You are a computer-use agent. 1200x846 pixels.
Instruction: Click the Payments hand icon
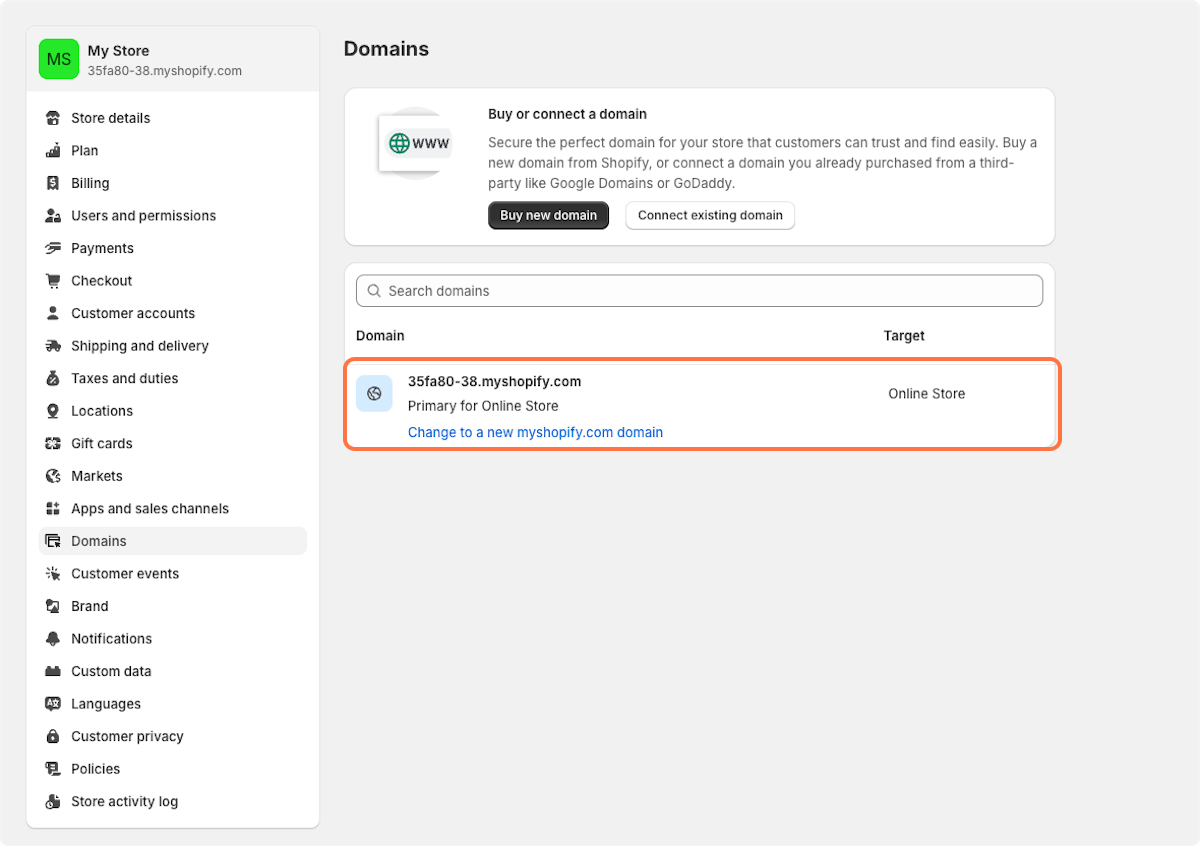pyautogui.click(x=53, y=248)
